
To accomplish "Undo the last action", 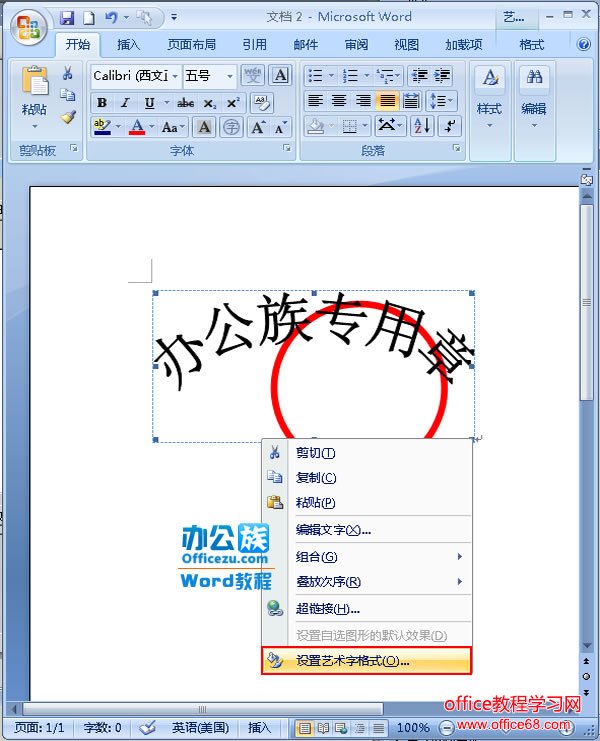I will [x=111, y=18].
